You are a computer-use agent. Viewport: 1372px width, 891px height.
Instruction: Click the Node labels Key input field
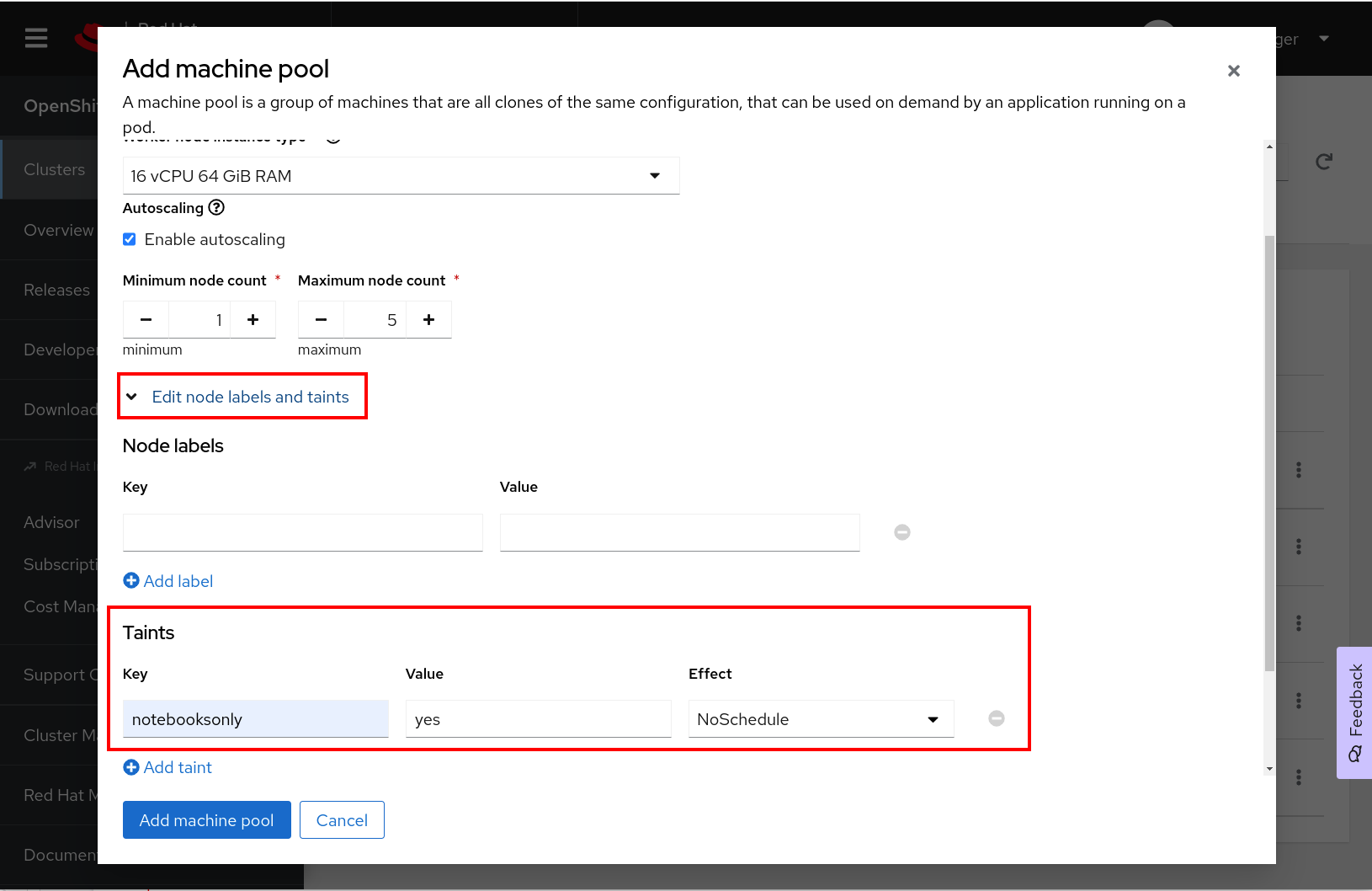[x=302, y=531]
